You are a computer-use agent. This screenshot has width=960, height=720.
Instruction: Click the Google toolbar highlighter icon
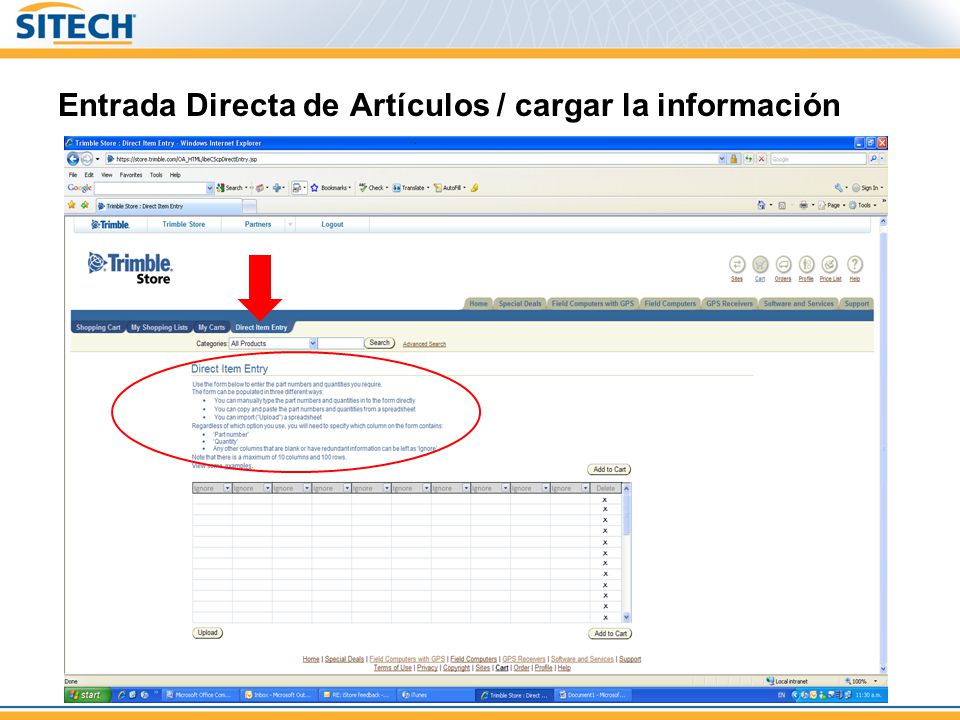[474, 188]
